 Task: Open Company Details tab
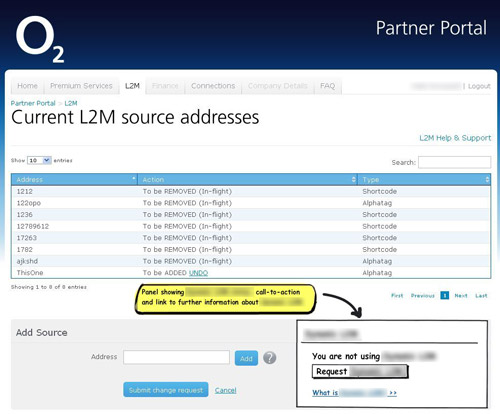coord(277,86)
